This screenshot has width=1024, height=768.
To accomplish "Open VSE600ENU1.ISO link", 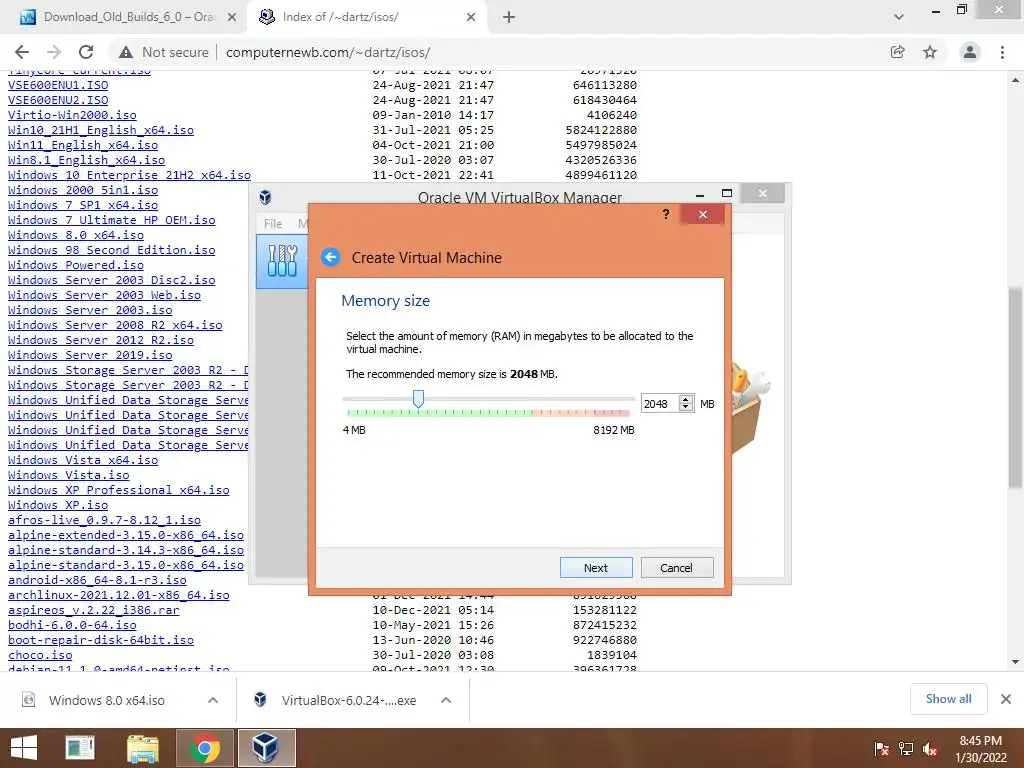I will tap(58, 85).
